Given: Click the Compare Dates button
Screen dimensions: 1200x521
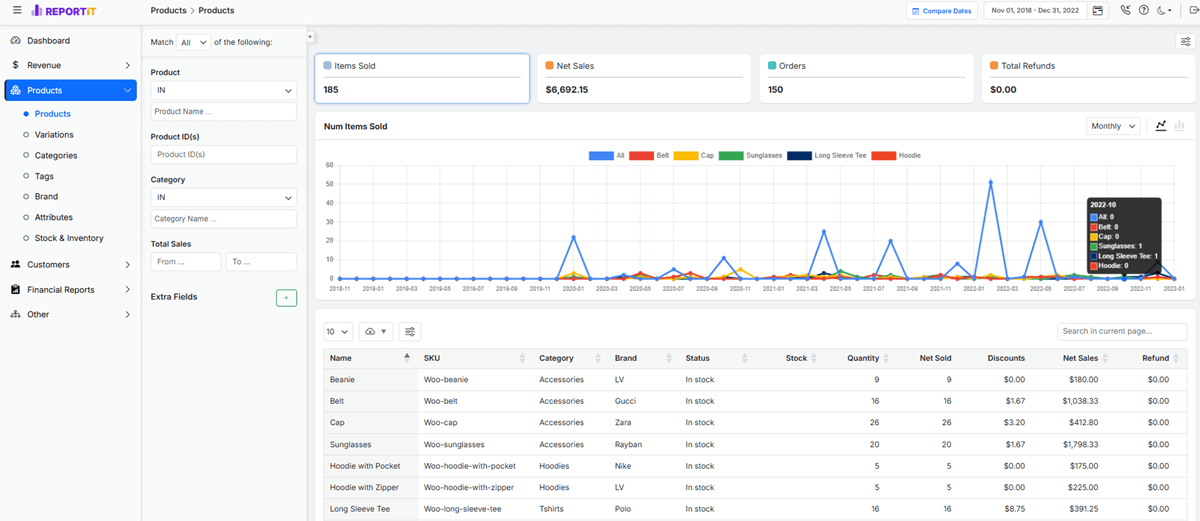Looking at the screenshot, I should pyautogui.click(x=941, y=11).
